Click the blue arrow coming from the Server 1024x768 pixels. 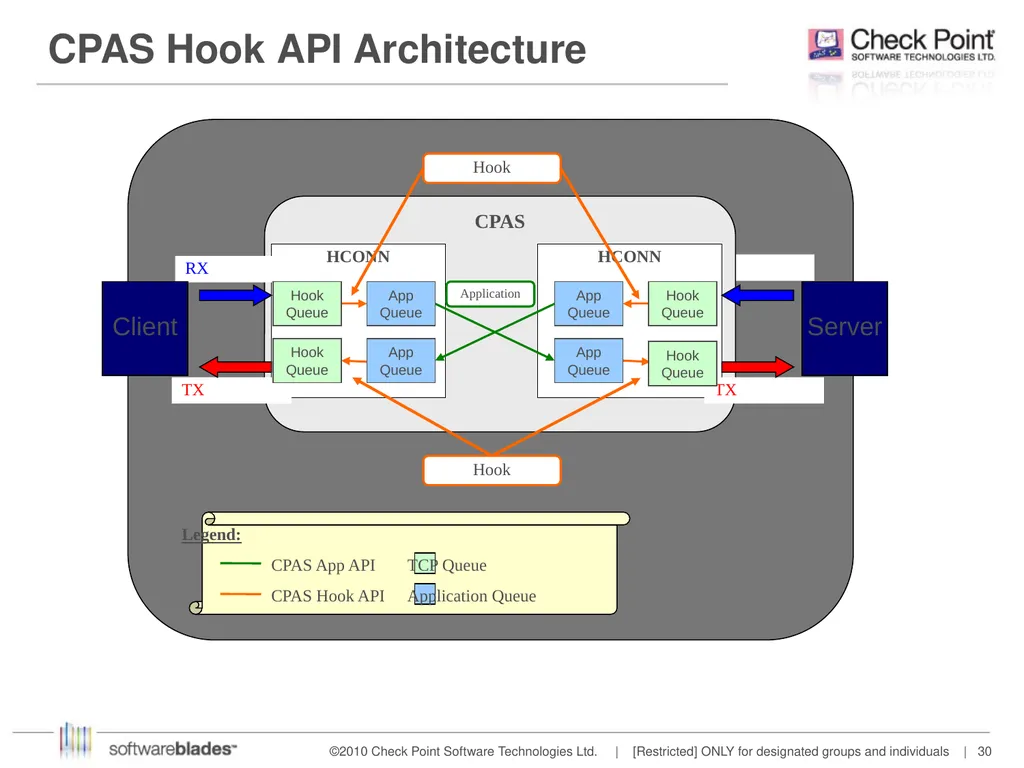pyautogui.click(x=758, y=295)
